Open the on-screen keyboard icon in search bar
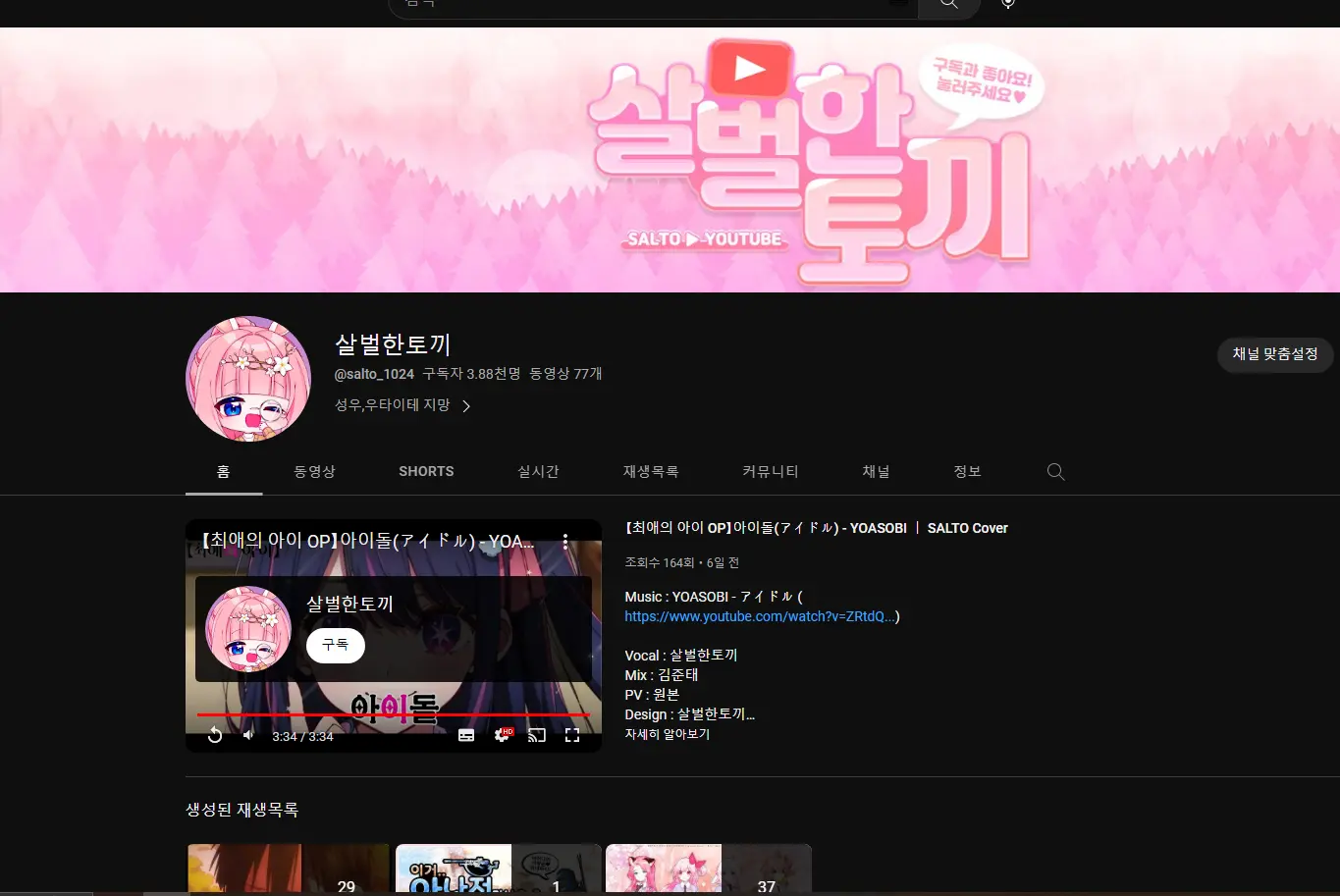Image resolution: width=1340 pixels, height=896 pixels. click(899, 4)
